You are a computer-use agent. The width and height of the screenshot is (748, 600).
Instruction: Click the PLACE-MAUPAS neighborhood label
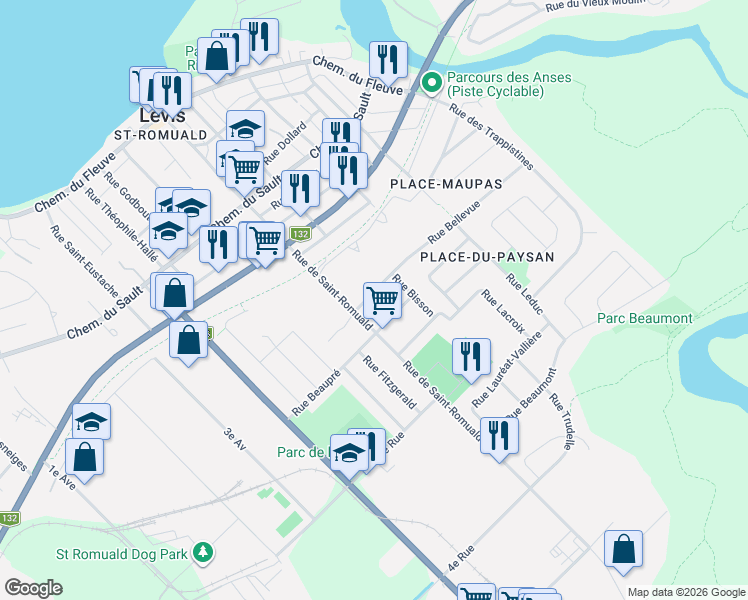click(446, 184)
